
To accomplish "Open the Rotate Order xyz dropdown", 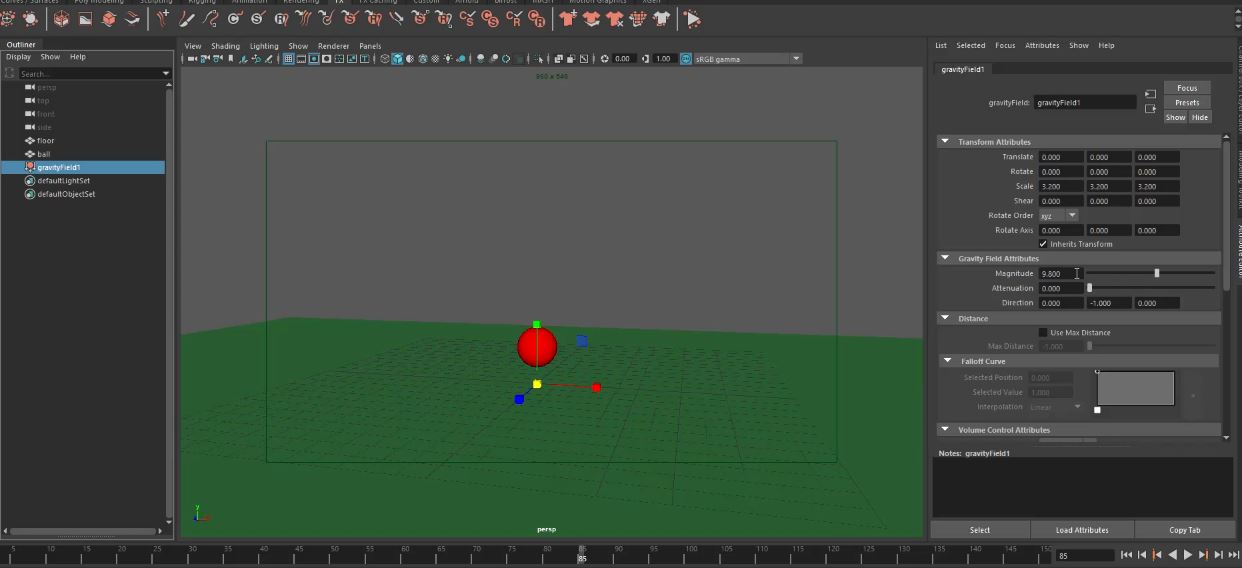I will coord(1058,215).
